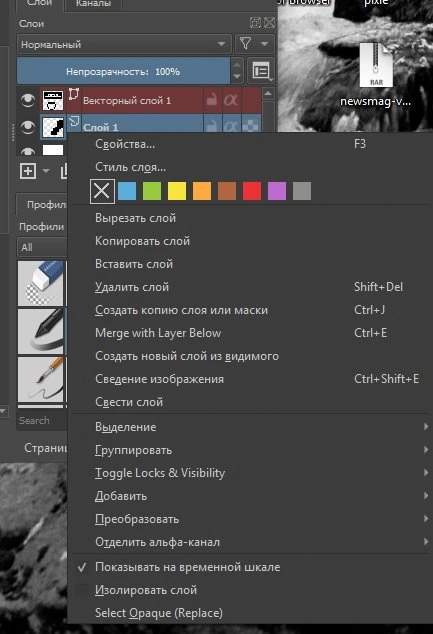This screenshot has width=433, height=634.
Task: Pick the blue layer color label
Action: coord(127,191)
